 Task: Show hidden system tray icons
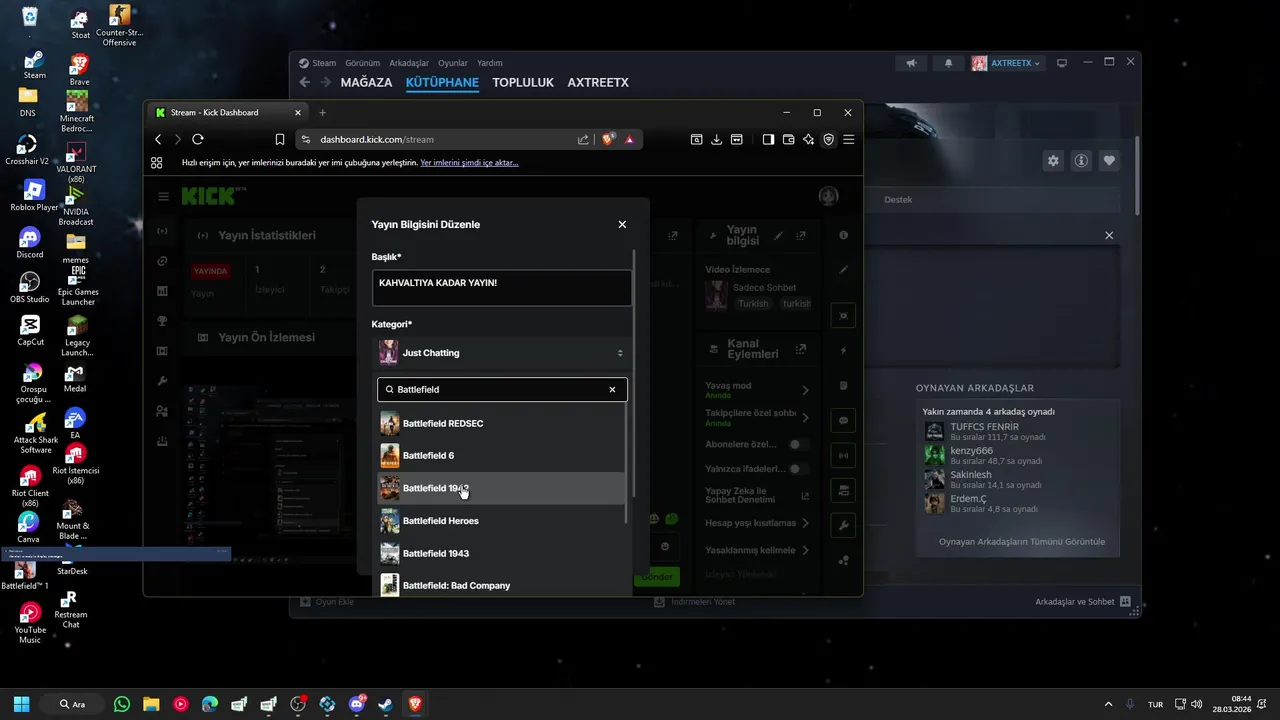click(x=1107, y=704)
